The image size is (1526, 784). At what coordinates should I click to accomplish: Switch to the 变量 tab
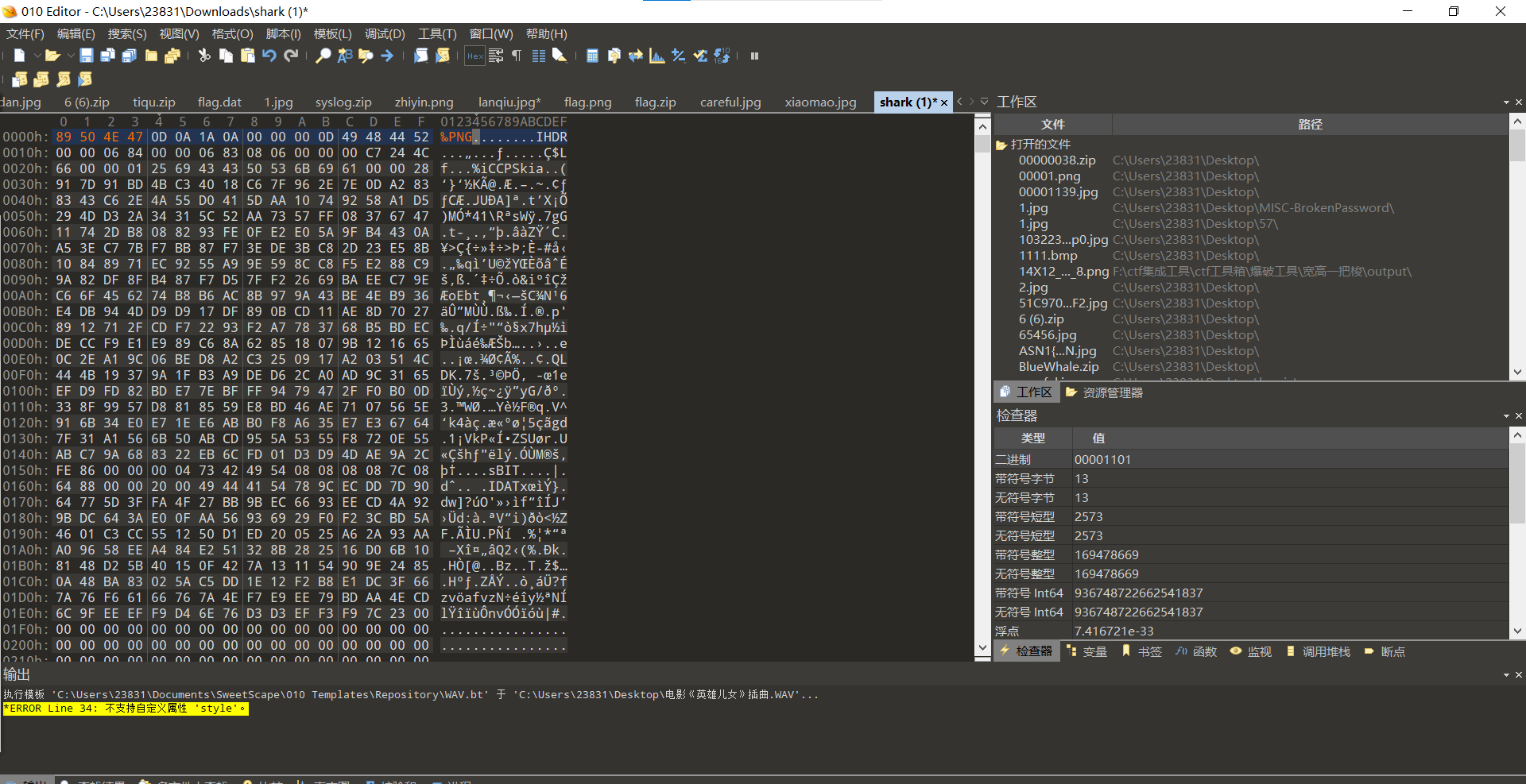1086,651
